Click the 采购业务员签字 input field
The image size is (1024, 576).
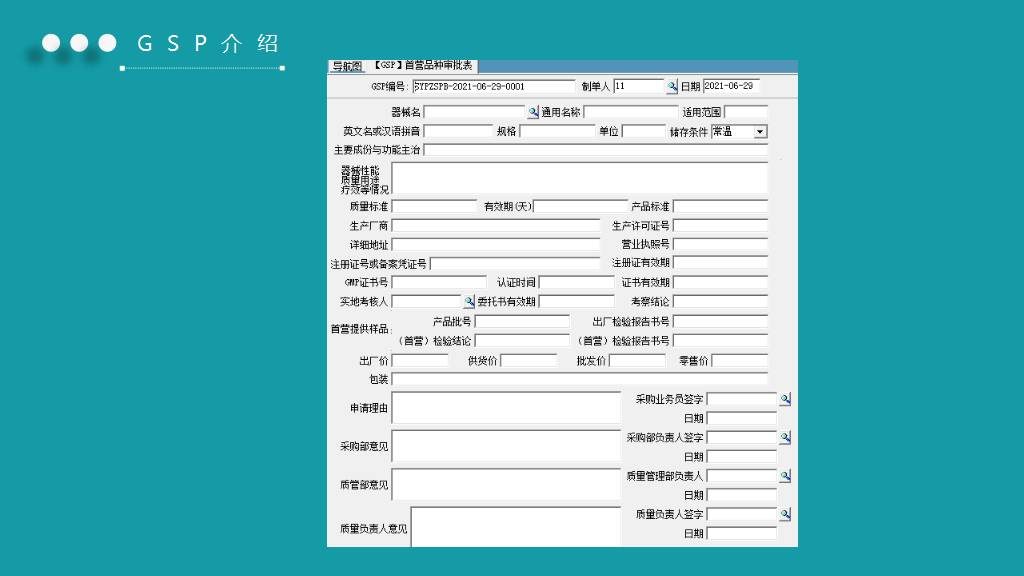tap(742, 399)
